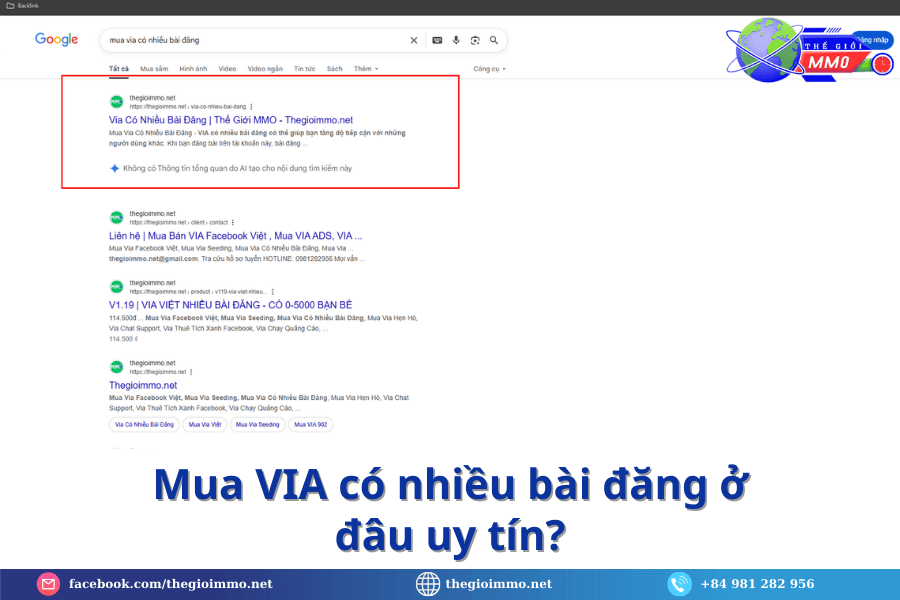Click the favicon of the Liên hệ result

click(116, 217)
